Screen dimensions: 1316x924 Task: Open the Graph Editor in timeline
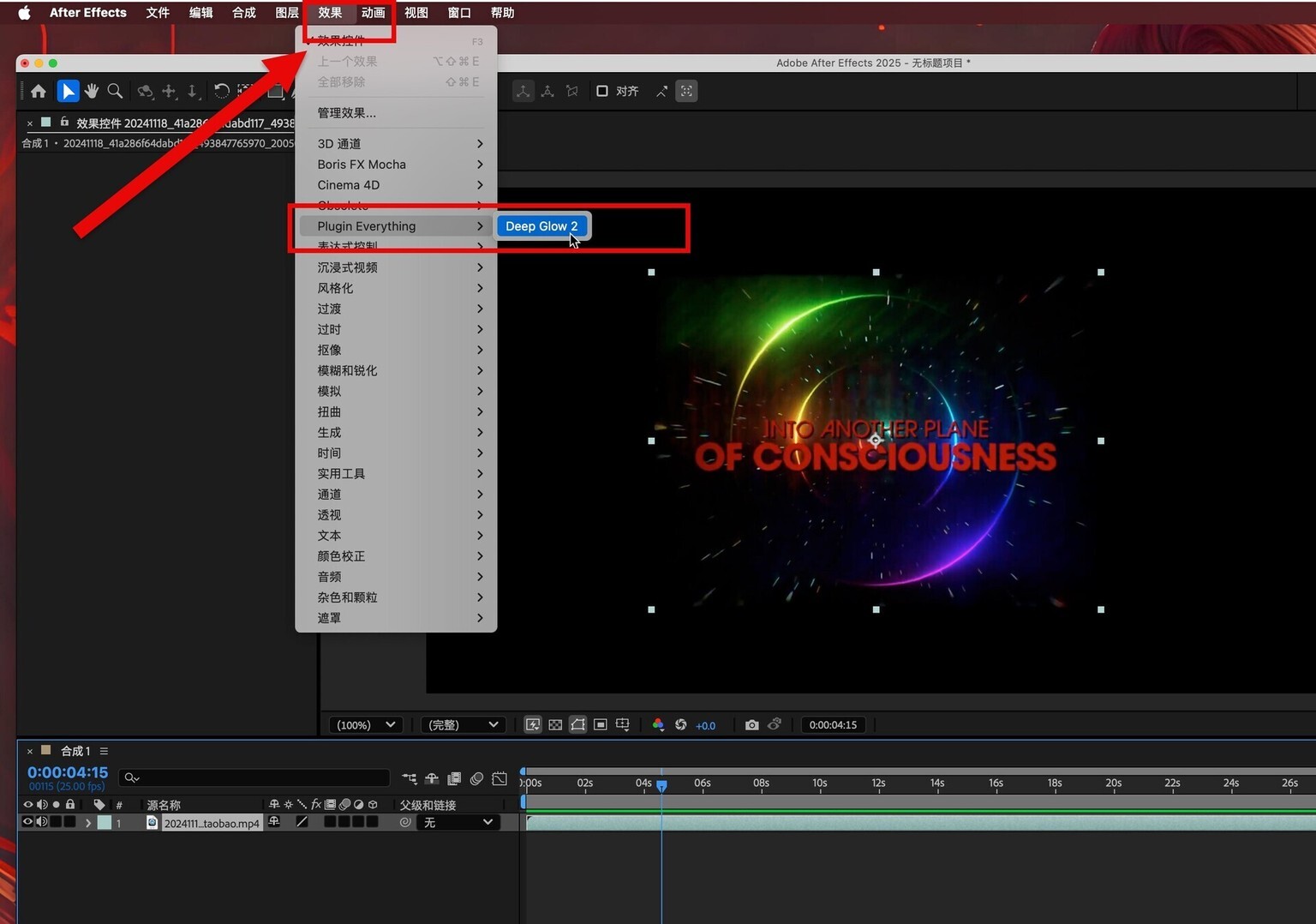499,778
